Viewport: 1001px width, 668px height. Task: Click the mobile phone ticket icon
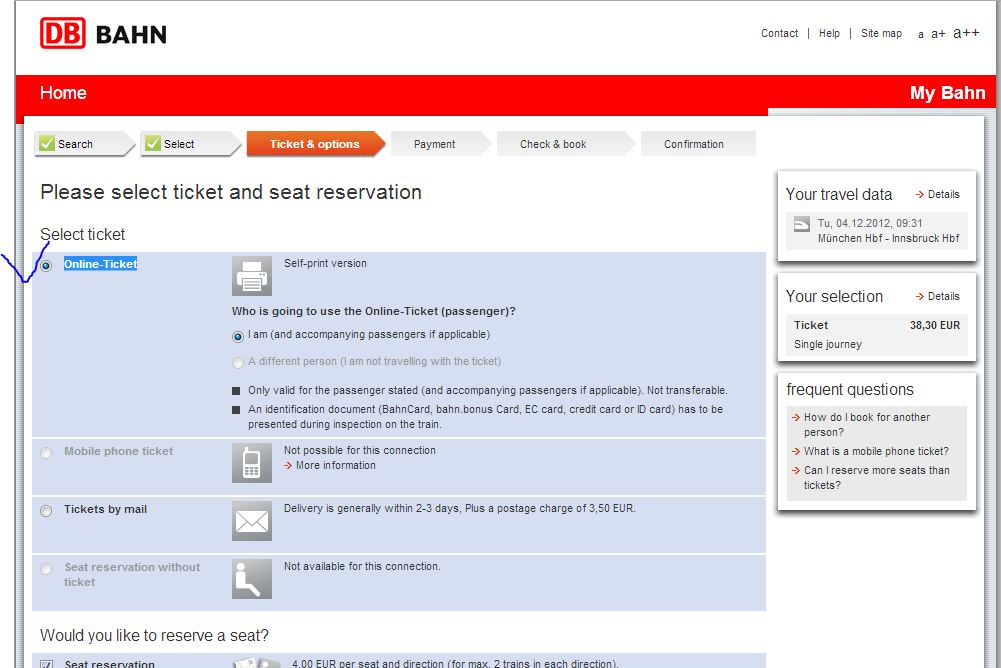[252, 463]
